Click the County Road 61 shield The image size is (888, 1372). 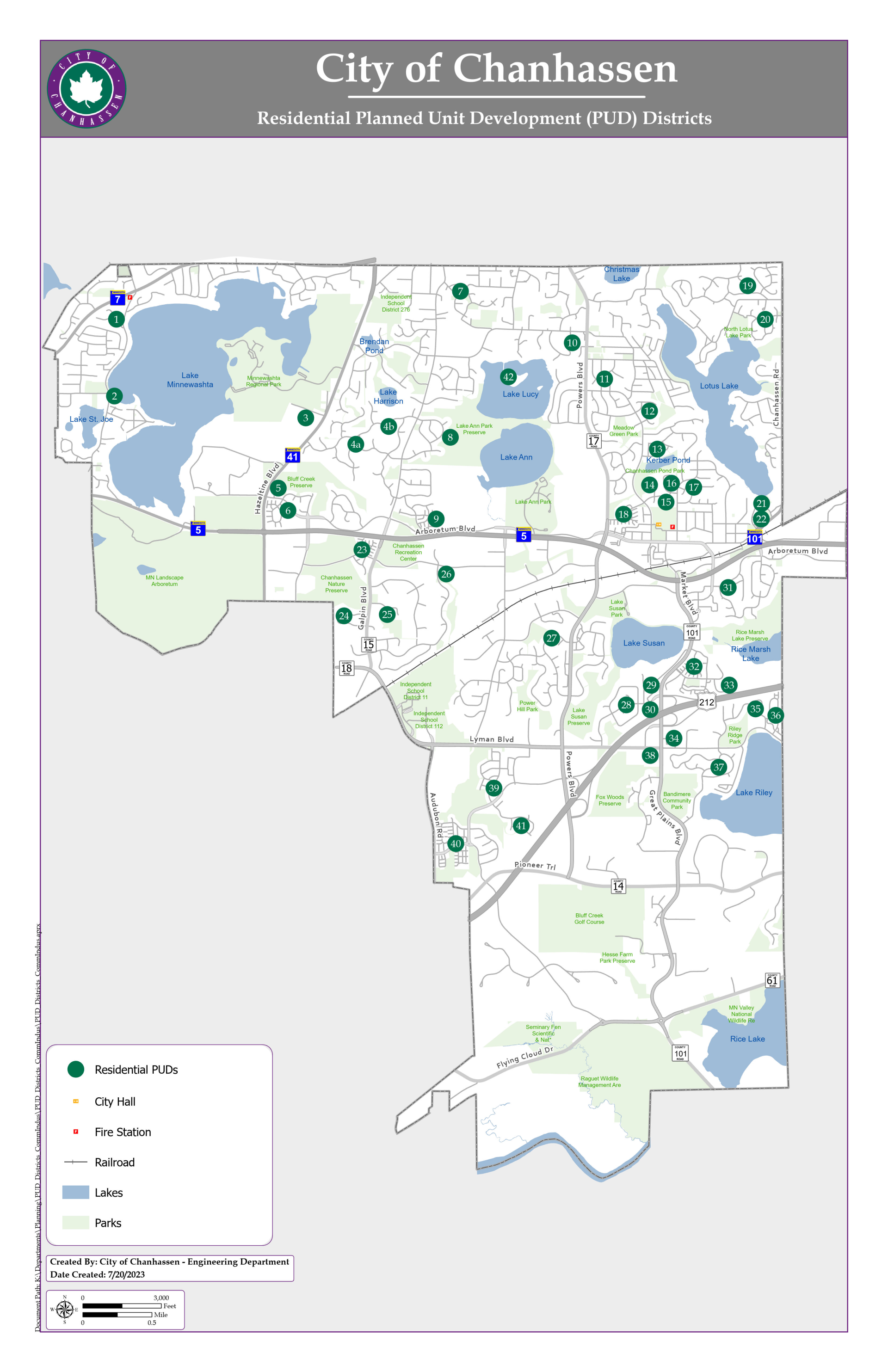[x=772, y=980]
